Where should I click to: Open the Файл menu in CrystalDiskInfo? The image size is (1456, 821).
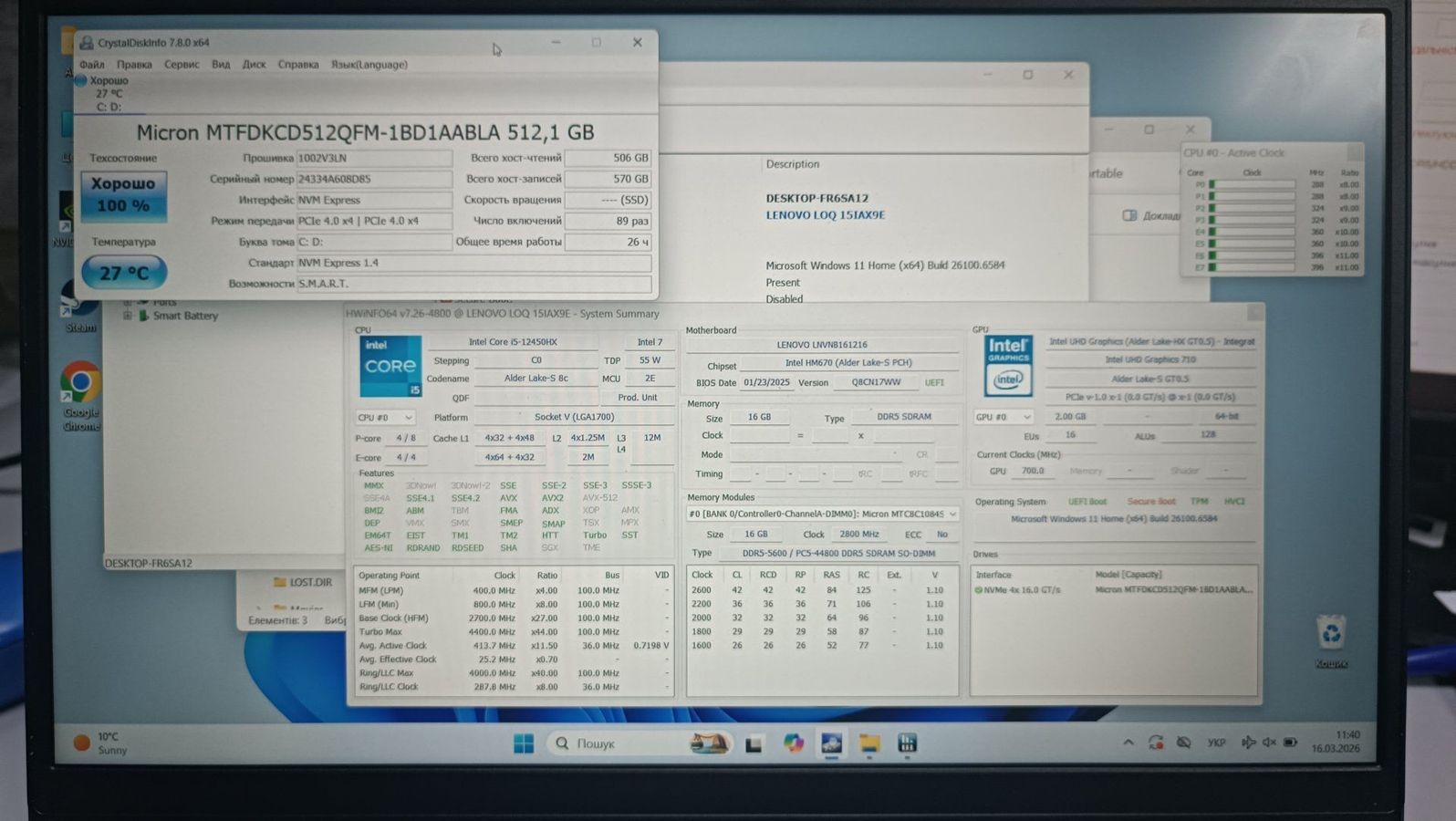coord(91,65)
